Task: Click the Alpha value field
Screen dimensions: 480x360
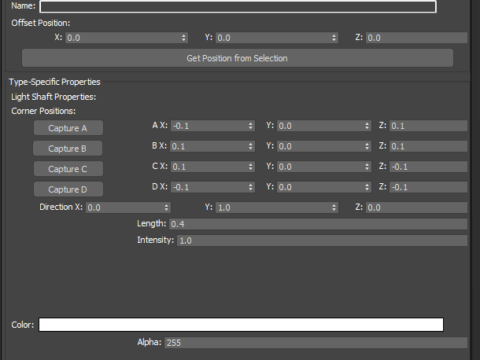Action: click(x=316, y=342)
